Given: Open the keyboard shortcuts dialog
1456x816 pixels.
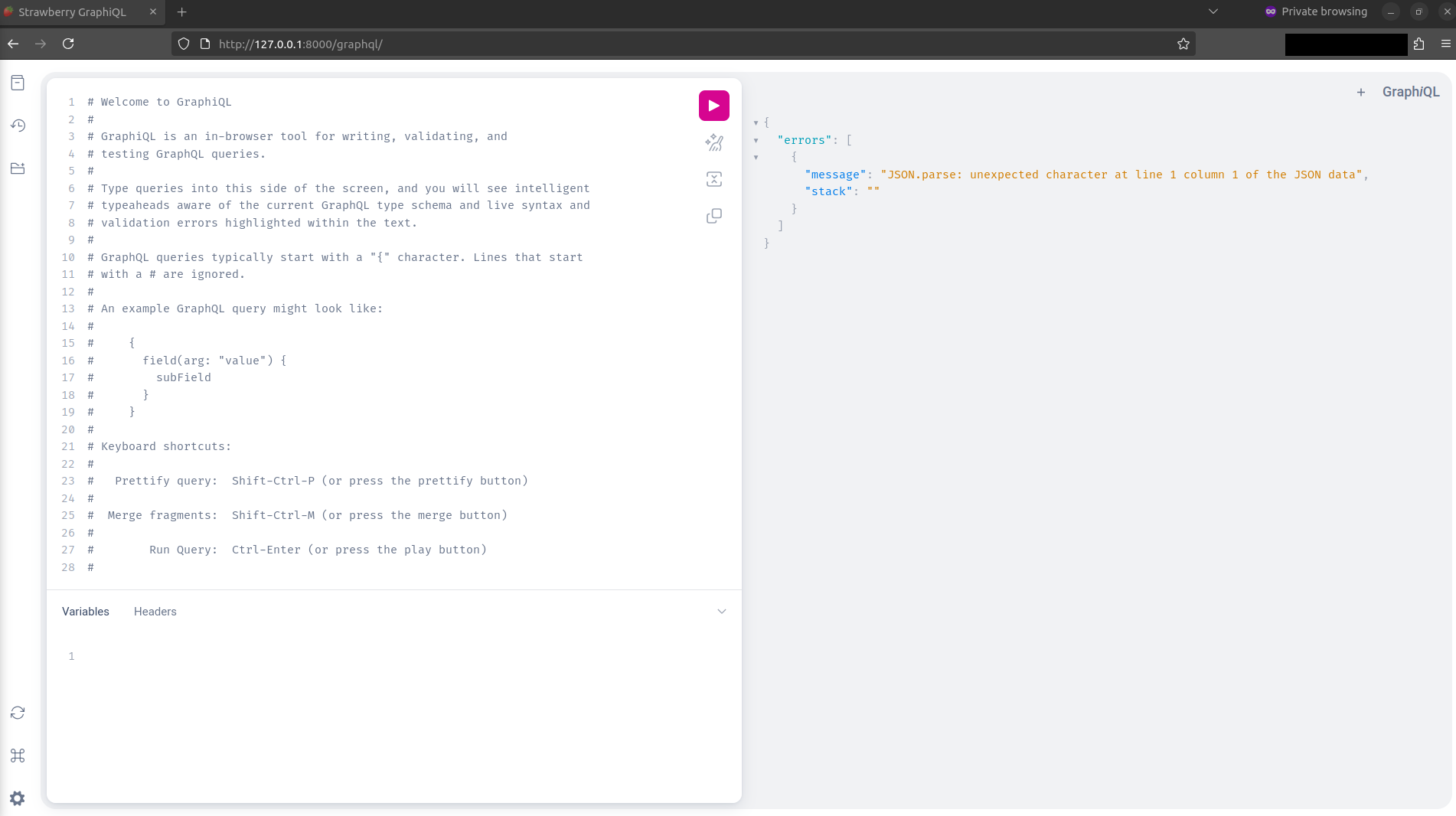Looking at the screenshot, I should 18,756.
